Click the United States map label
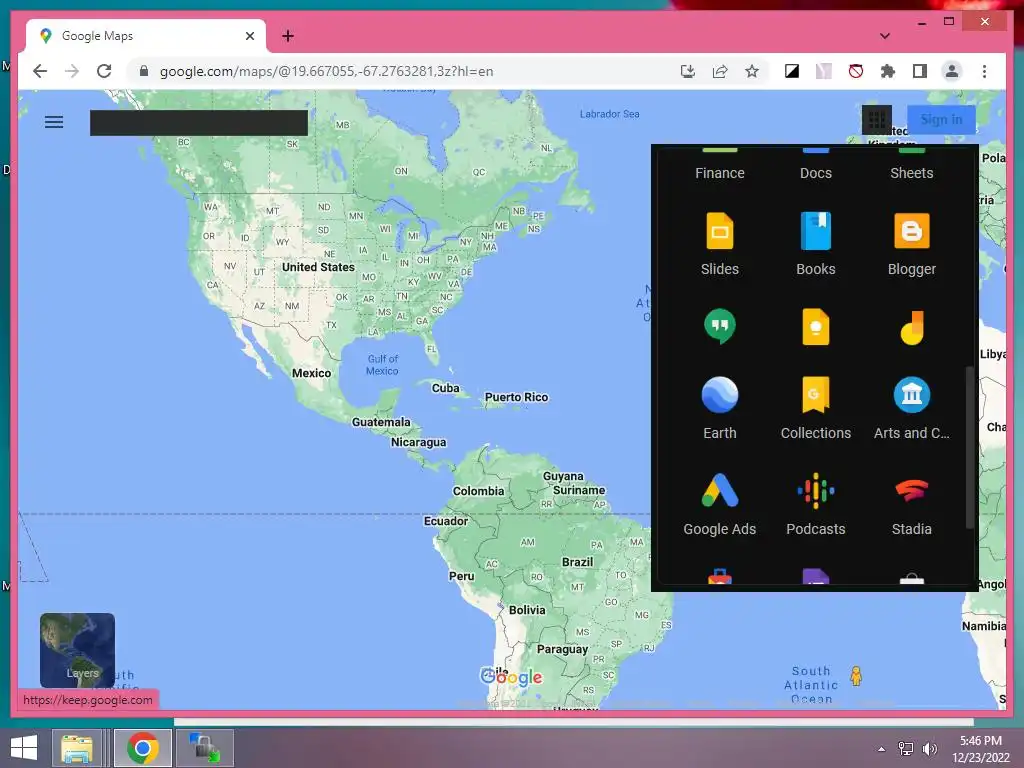This screenshot has height=768, width=1024. (x=318, y=267)
